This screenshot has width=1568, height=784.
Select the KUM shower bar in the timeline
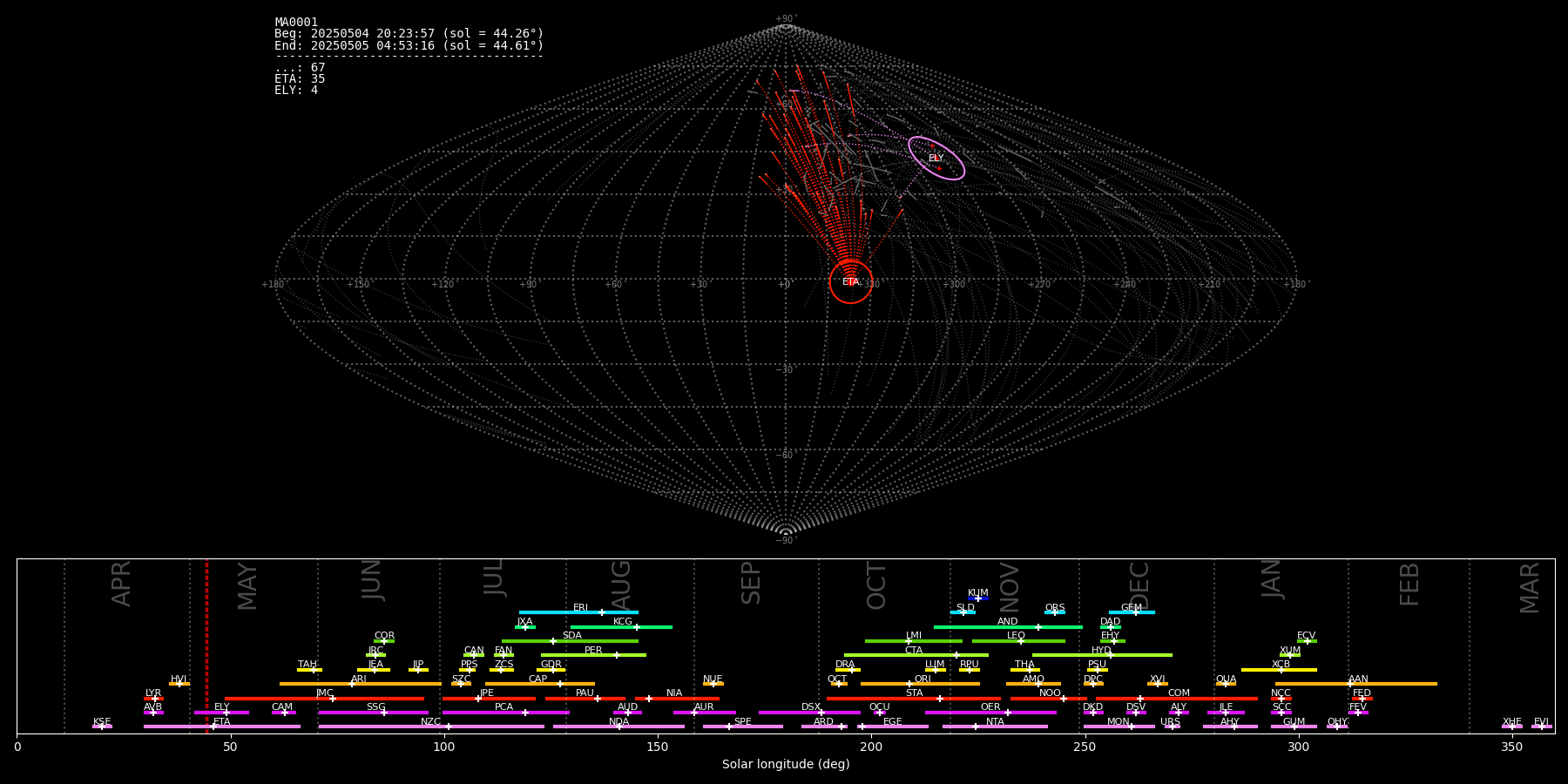(x=978, y=598)
